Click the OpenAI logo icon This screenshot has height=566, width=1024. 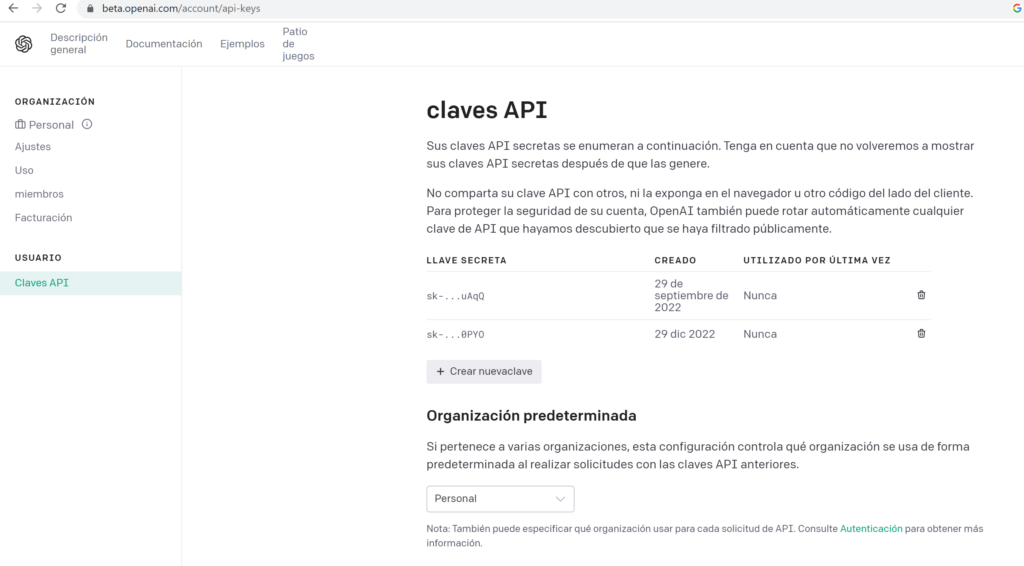pos(24,44)
